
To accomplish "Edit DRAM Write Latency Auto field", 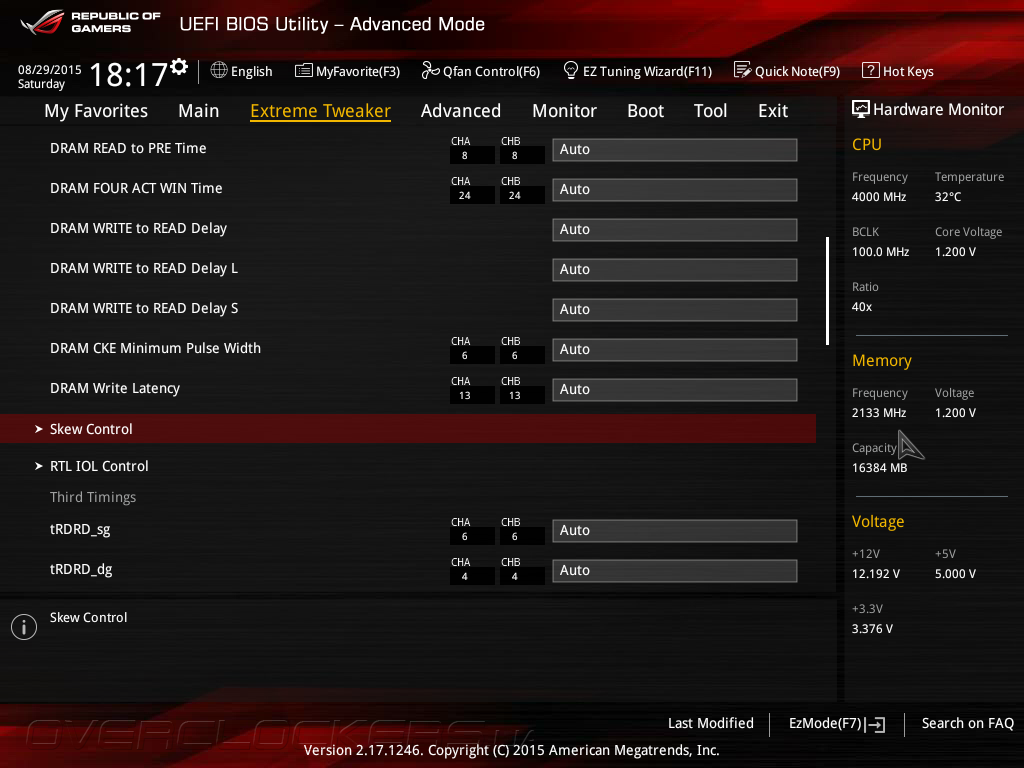I will pos(675,390).
